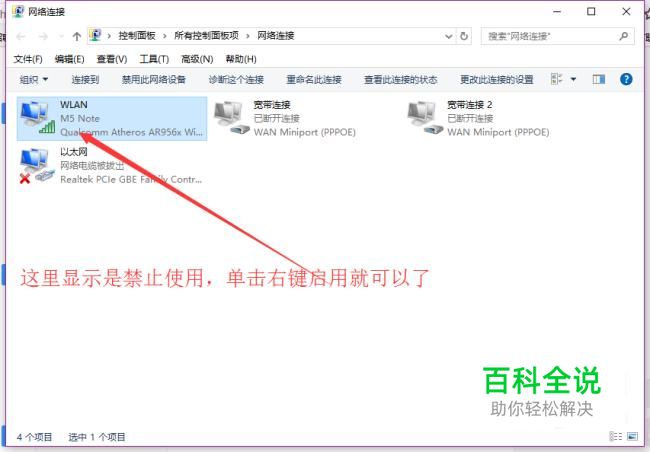Click the search magnifier icon

(623, 36)
